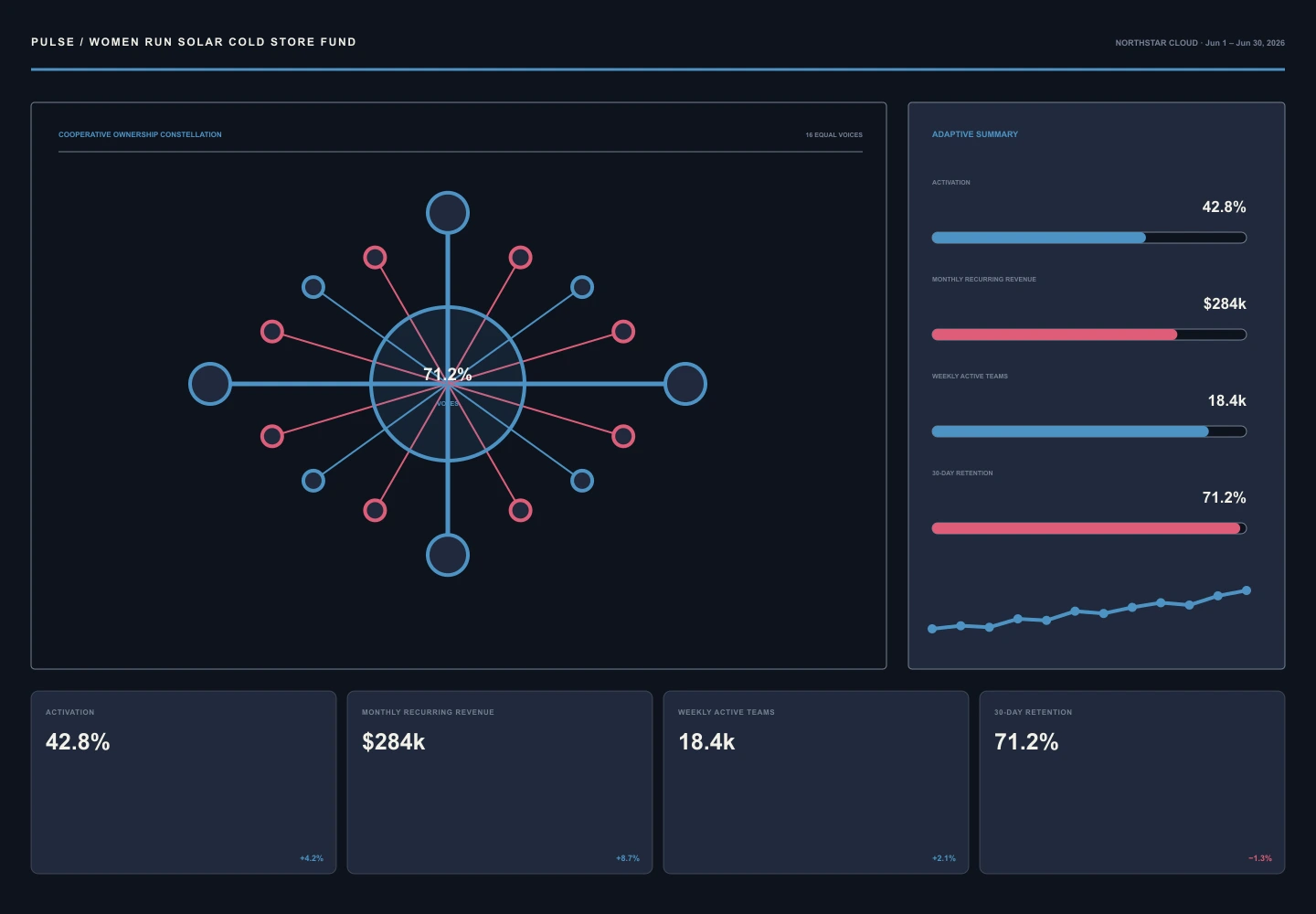Click the "MONTHLY RECURRING REVENUE" label in Adaptive Summary
Screen dimensions: 1316x914
click(x=984, y=280)
